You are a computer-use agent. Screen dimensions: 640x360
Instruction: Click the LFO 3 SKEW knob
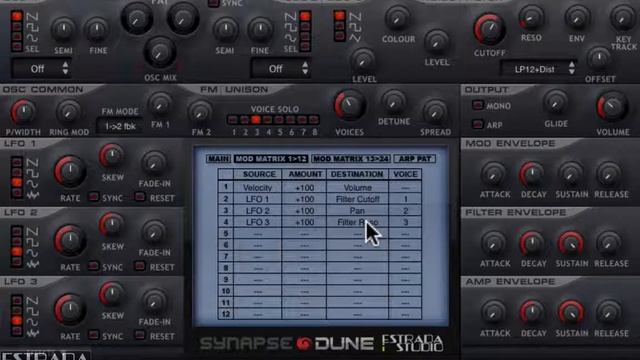click(111, 294)
